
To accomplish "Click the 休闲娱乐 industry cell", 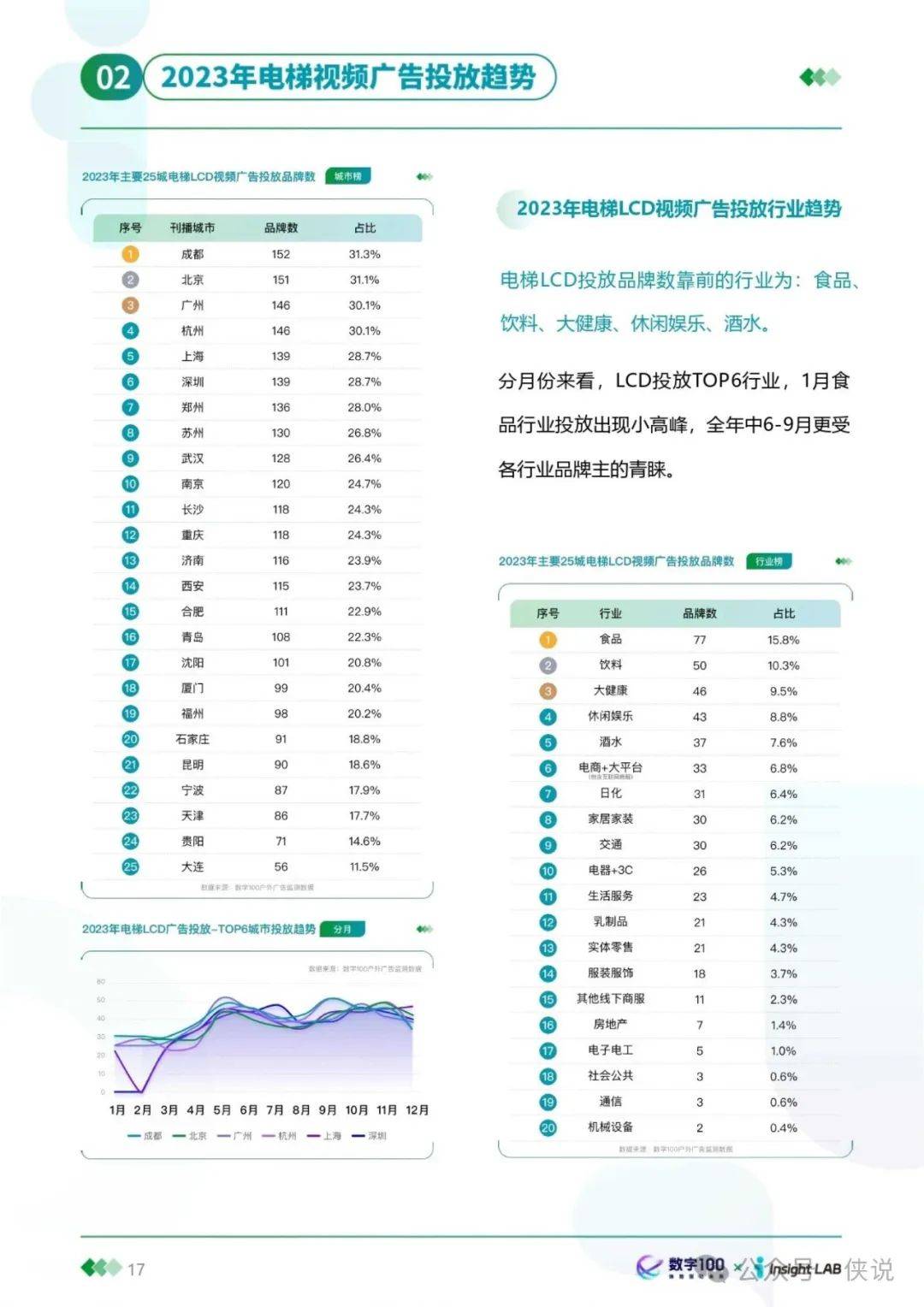I will [x=611, y=716].
